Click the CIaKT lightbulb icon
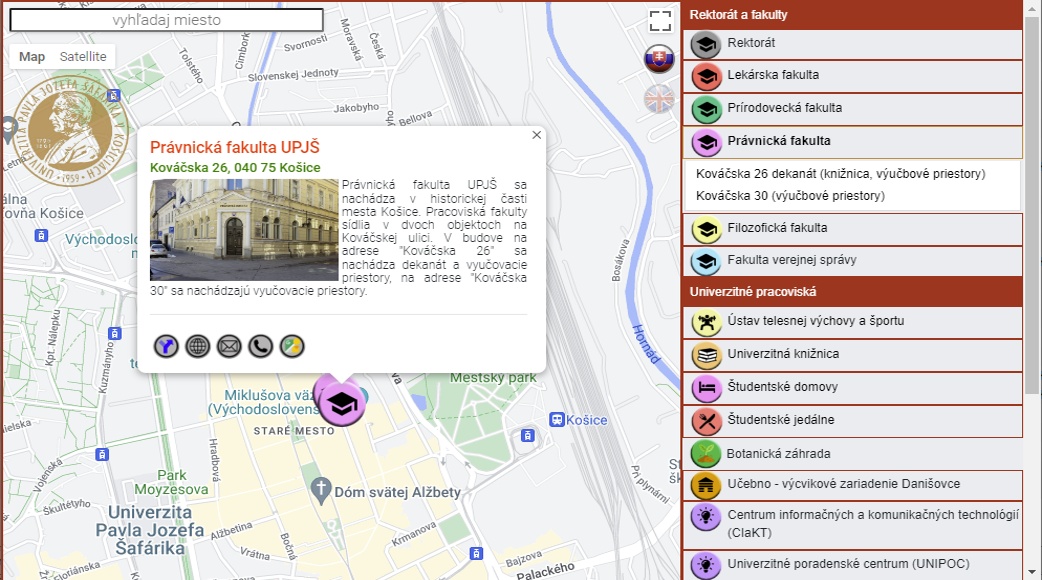This screenshot has width=1042, height=580. [706, 517]
